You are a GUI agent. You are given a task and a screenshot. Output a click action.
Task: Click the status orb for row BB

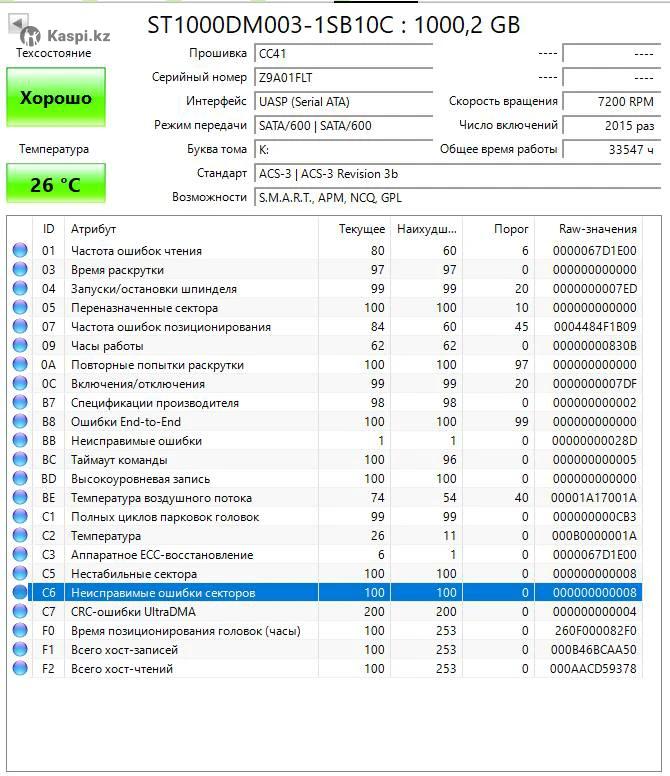(x=20, y=441)
